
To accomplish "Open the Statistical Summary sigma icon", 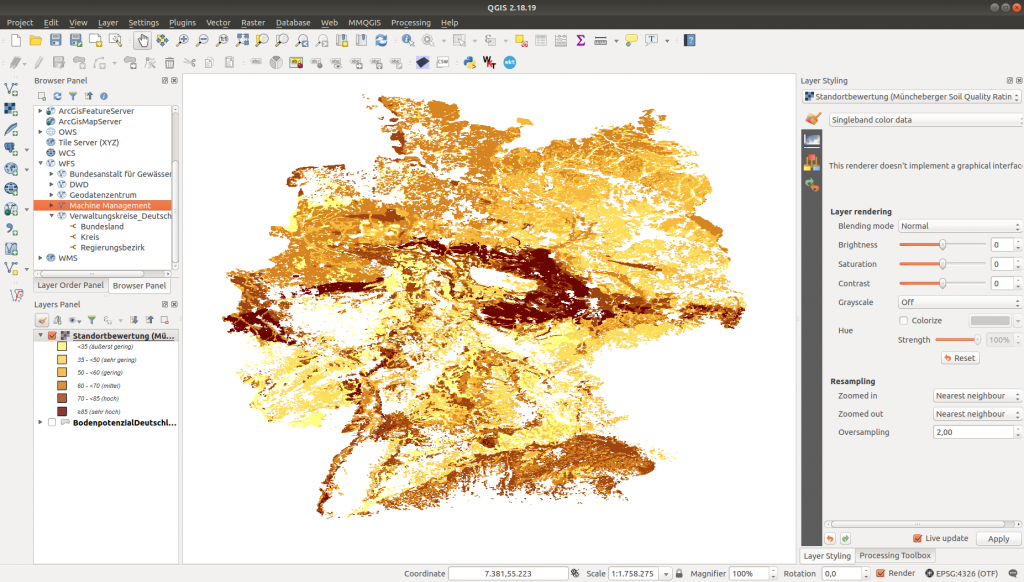I will pos(580,40).
